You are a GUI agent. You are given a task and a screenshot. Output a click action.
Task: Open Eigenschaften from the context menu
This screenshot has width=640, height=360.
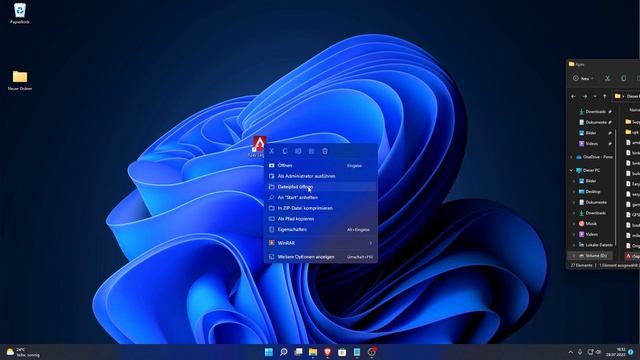[x=320, y=229]
